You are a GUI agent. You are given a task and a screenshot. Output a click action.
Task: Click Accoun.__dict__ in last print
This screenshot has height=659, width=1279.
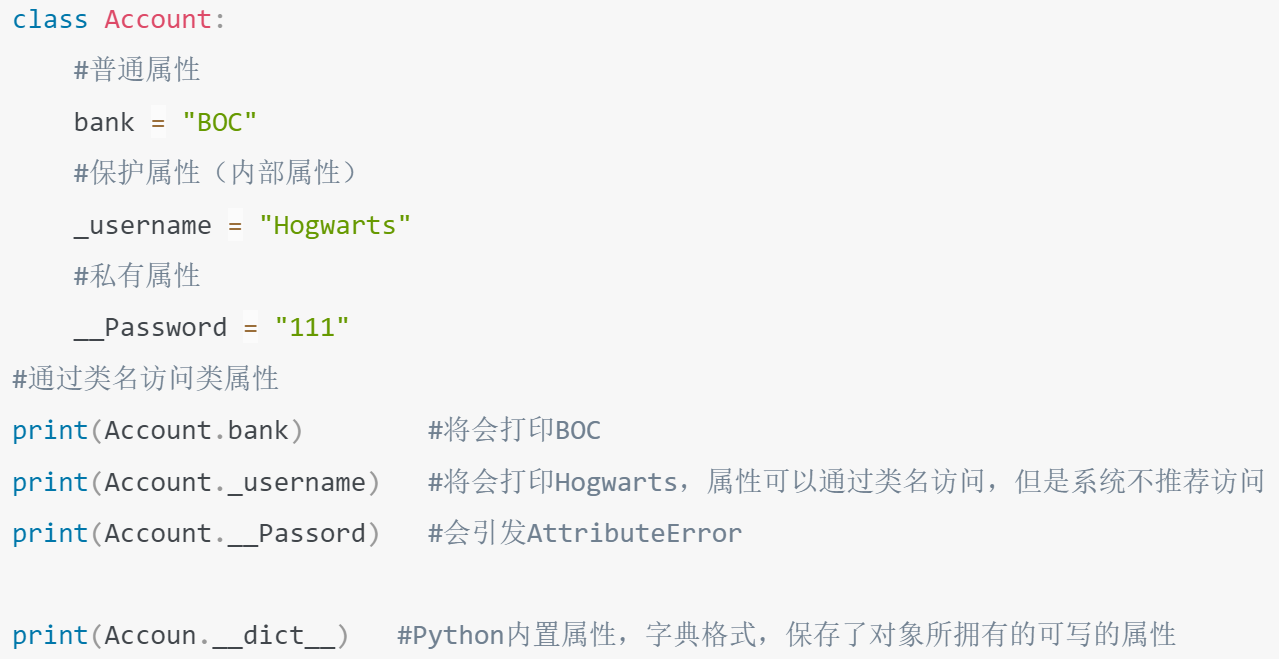220,637
